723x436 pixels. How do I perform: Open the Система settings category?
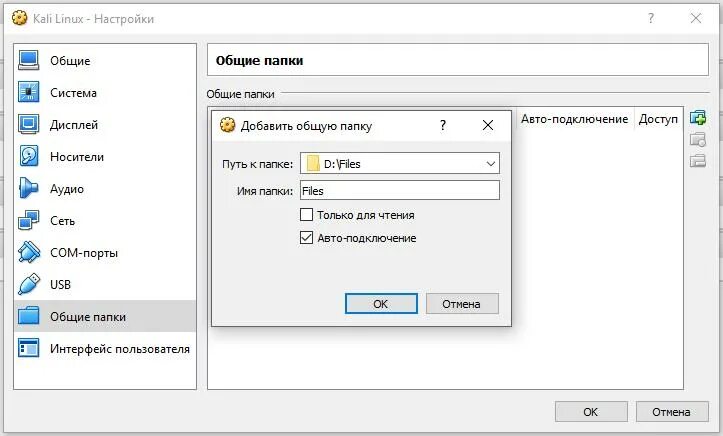click(x=105, y=93)
